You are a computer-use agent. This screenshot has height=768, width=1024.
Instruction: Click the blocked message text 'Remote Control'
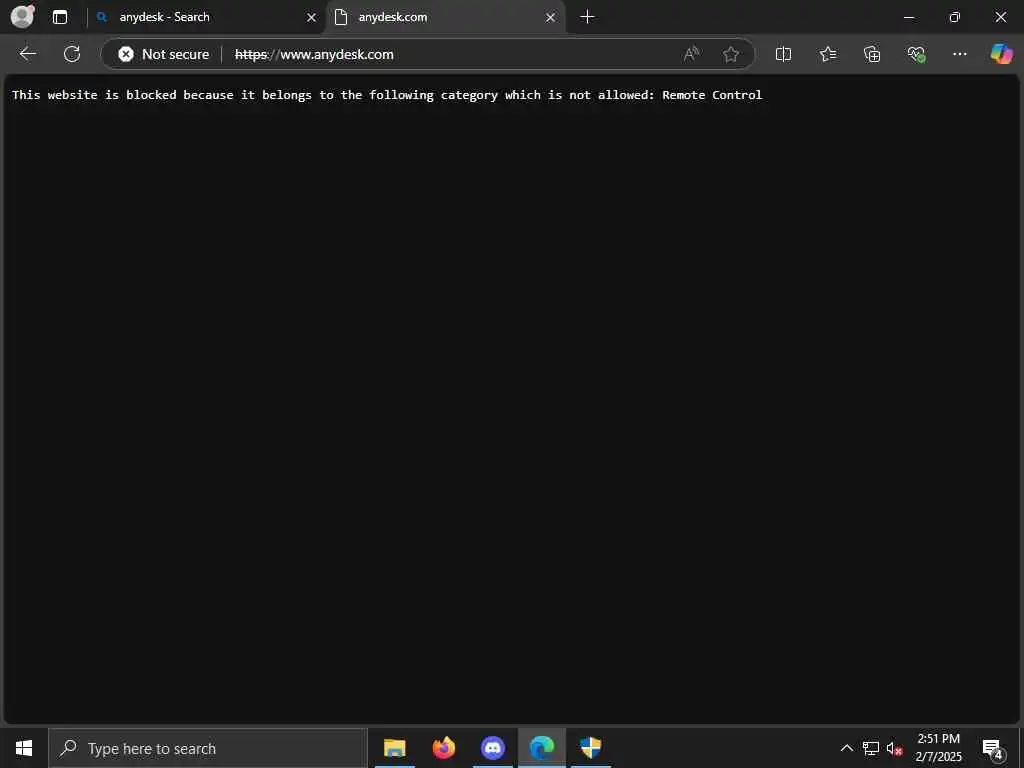[x=712, y=95]
